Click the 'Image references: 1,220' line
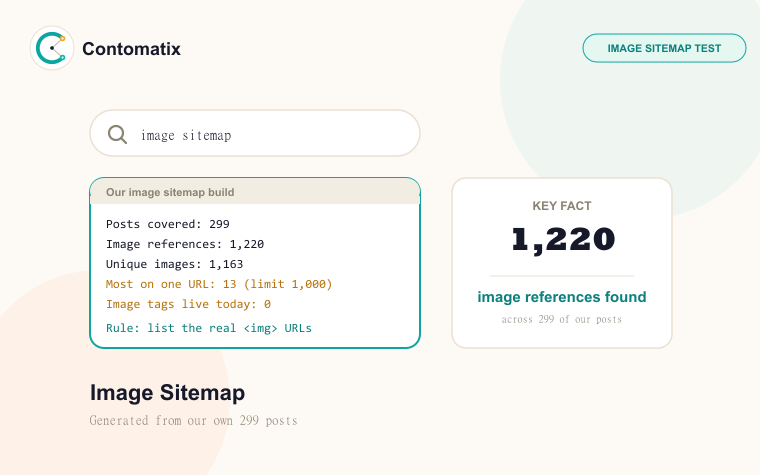Screen dimensions: 760x475 [x=185, y=244]
